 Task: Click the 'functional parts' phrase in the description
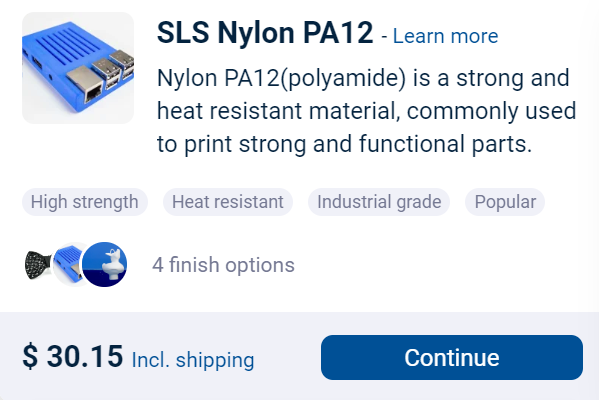(x=445, y=144)
